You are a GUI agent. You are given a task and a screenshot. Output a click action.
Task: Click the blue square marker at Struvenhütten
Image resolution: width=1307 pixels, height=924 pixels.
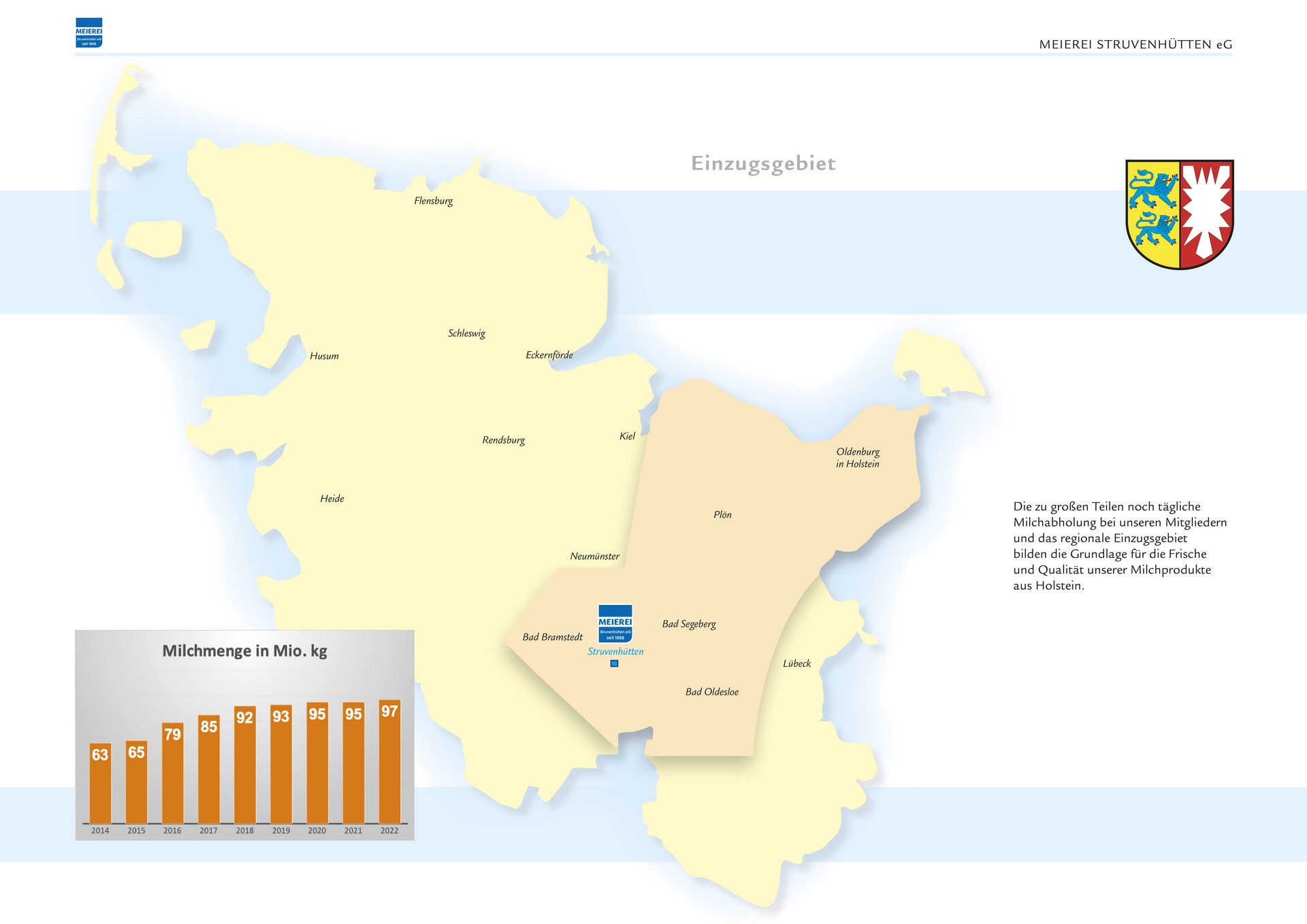(x=614, y=663)
